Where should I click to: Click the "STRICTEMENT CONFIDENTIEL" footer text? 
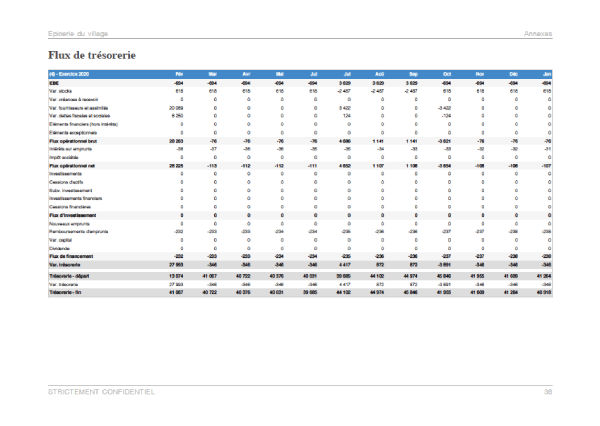[x=100, y=391]
